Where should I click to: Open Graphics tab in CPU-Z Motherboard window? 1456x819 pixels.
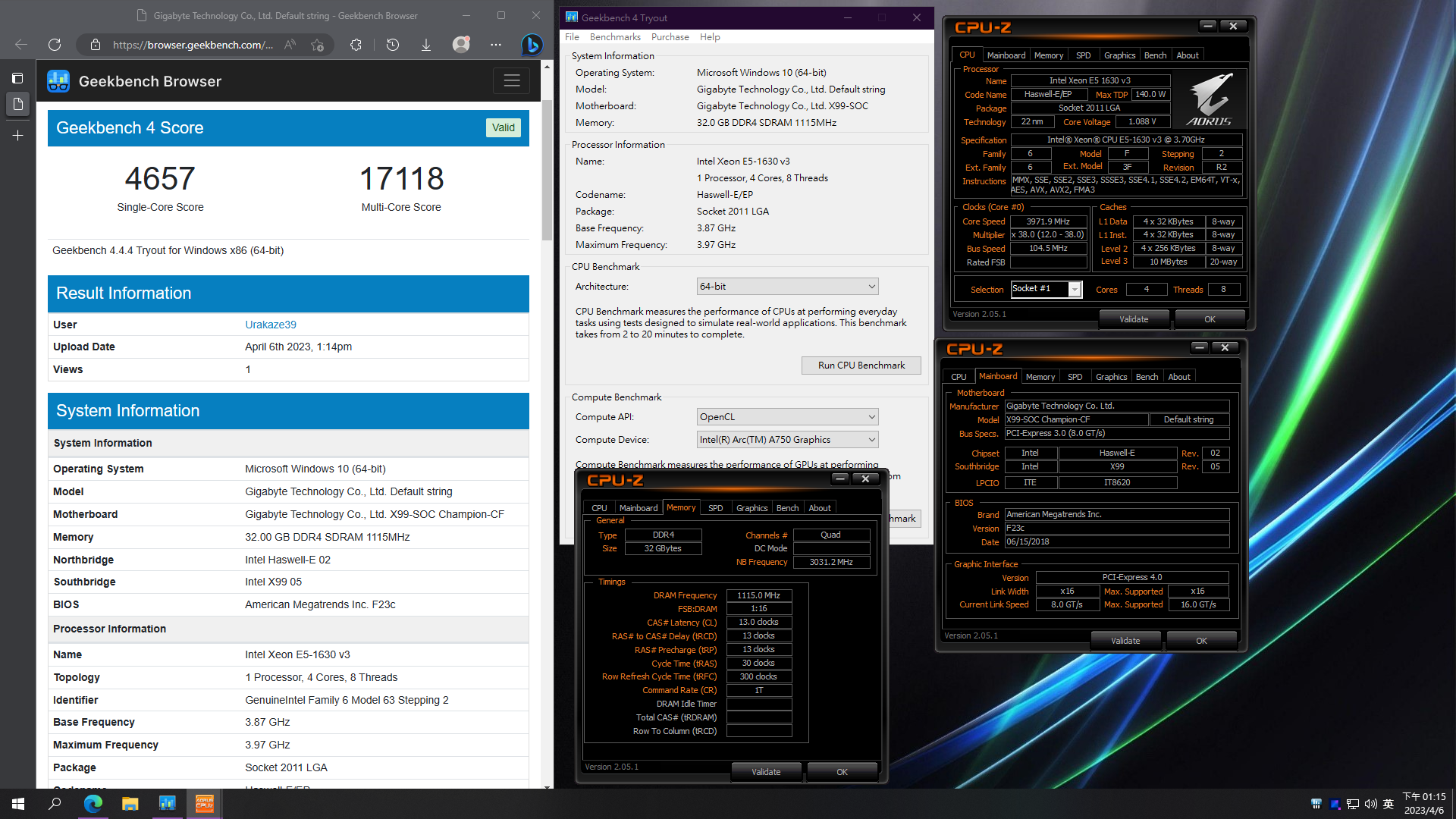click(x=1111, y=377)
